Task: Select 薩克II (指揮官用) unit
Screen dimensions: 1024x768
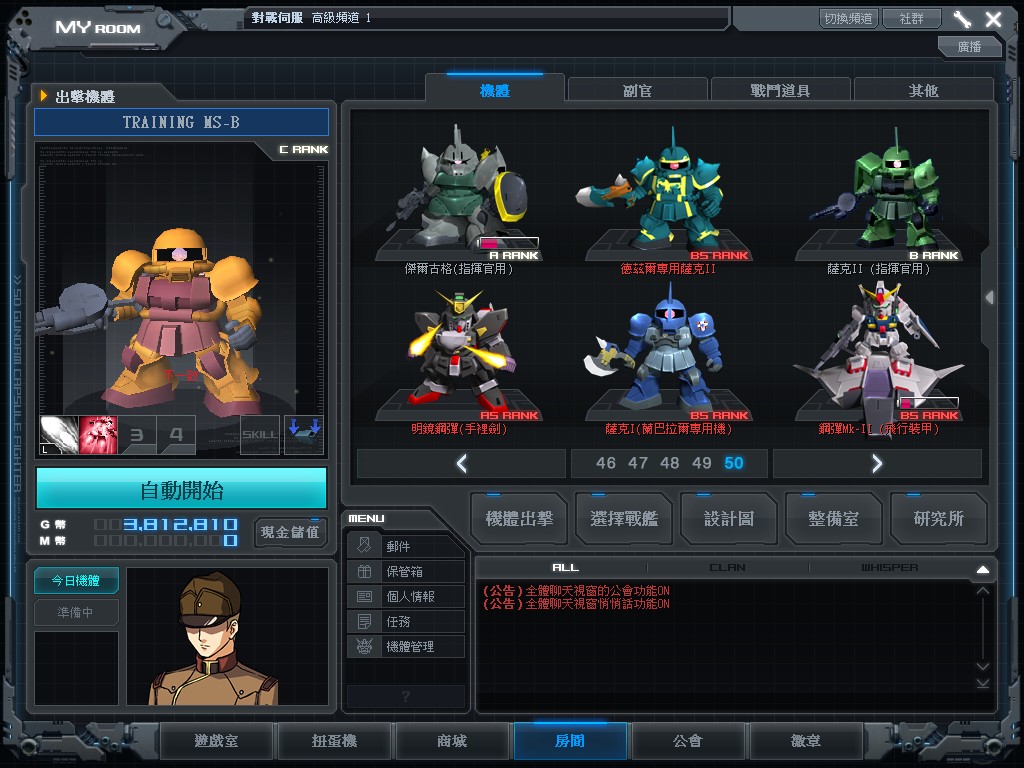Action: click(x=878, y=197)
